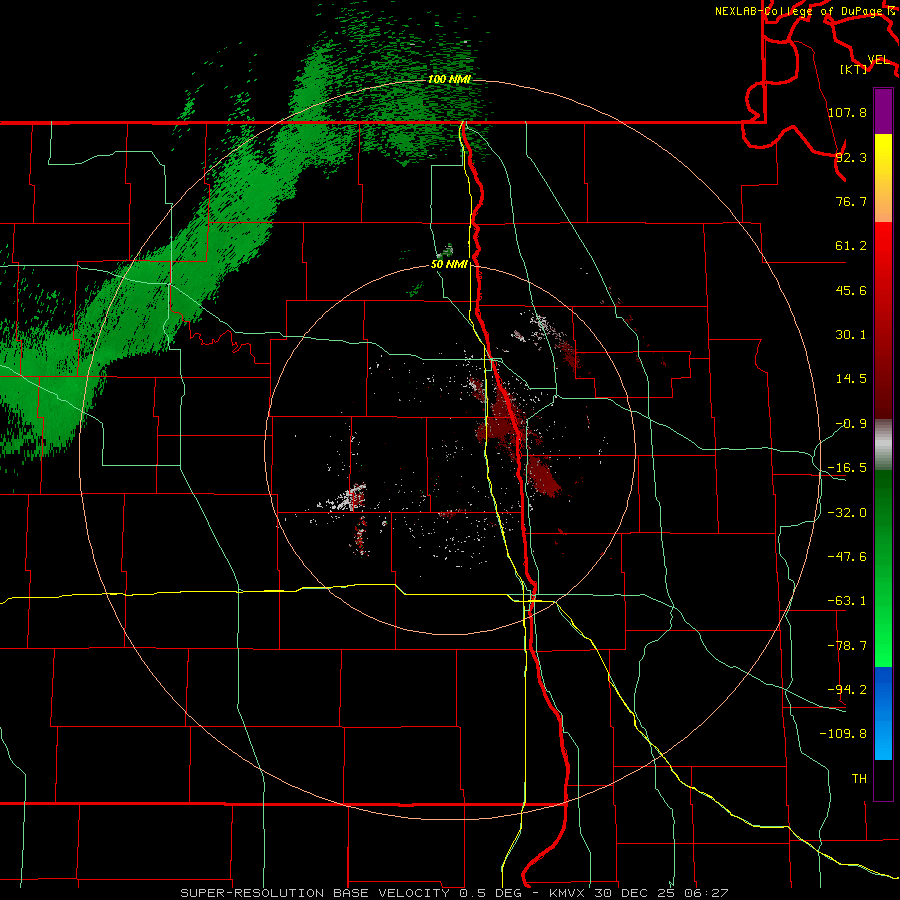Click the "TH" label on the scale
The width and height of the screenshot is (900, 900).
click(x=859, y=778)
